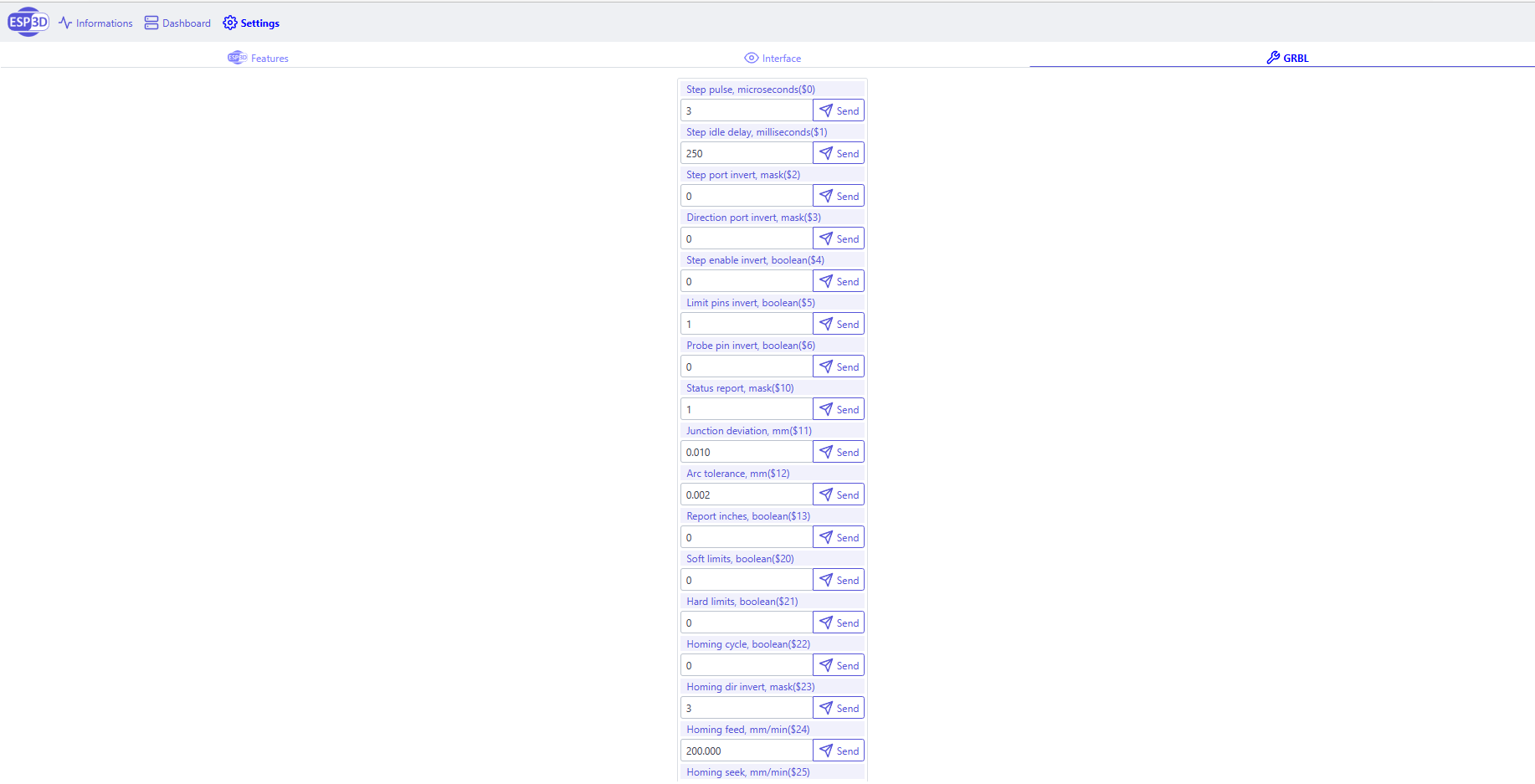Send the Step pulse ($0) value
The width and height of the screenshot is (1535, 784).
(x=838, y=110)
